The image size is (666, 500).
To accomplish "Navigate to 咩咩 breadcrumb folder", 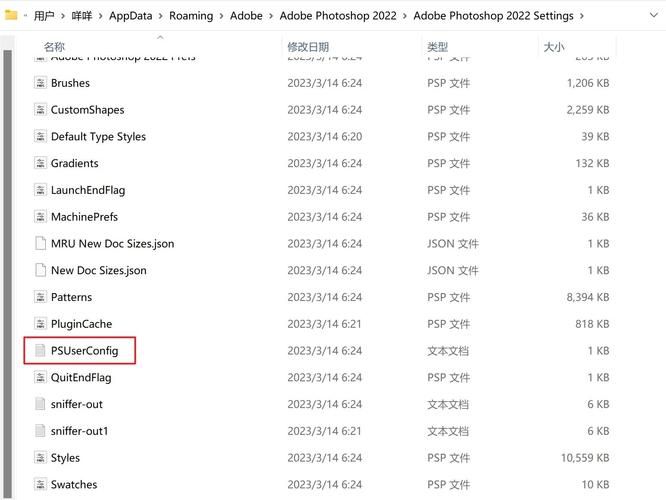I will [x=82, y=16].
